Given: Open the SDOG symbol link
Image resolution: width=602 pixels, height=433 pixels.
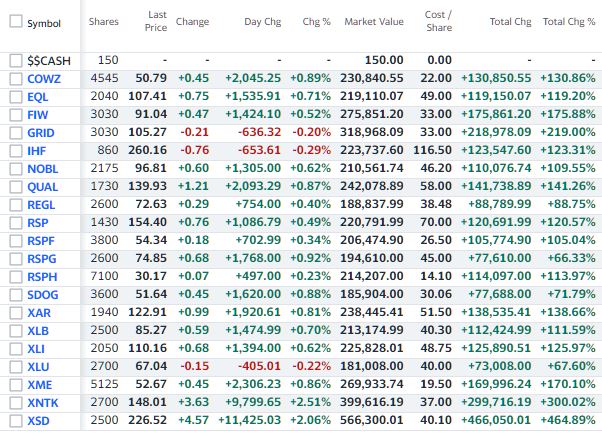Looking at the screenshot, I should (43, 294).
